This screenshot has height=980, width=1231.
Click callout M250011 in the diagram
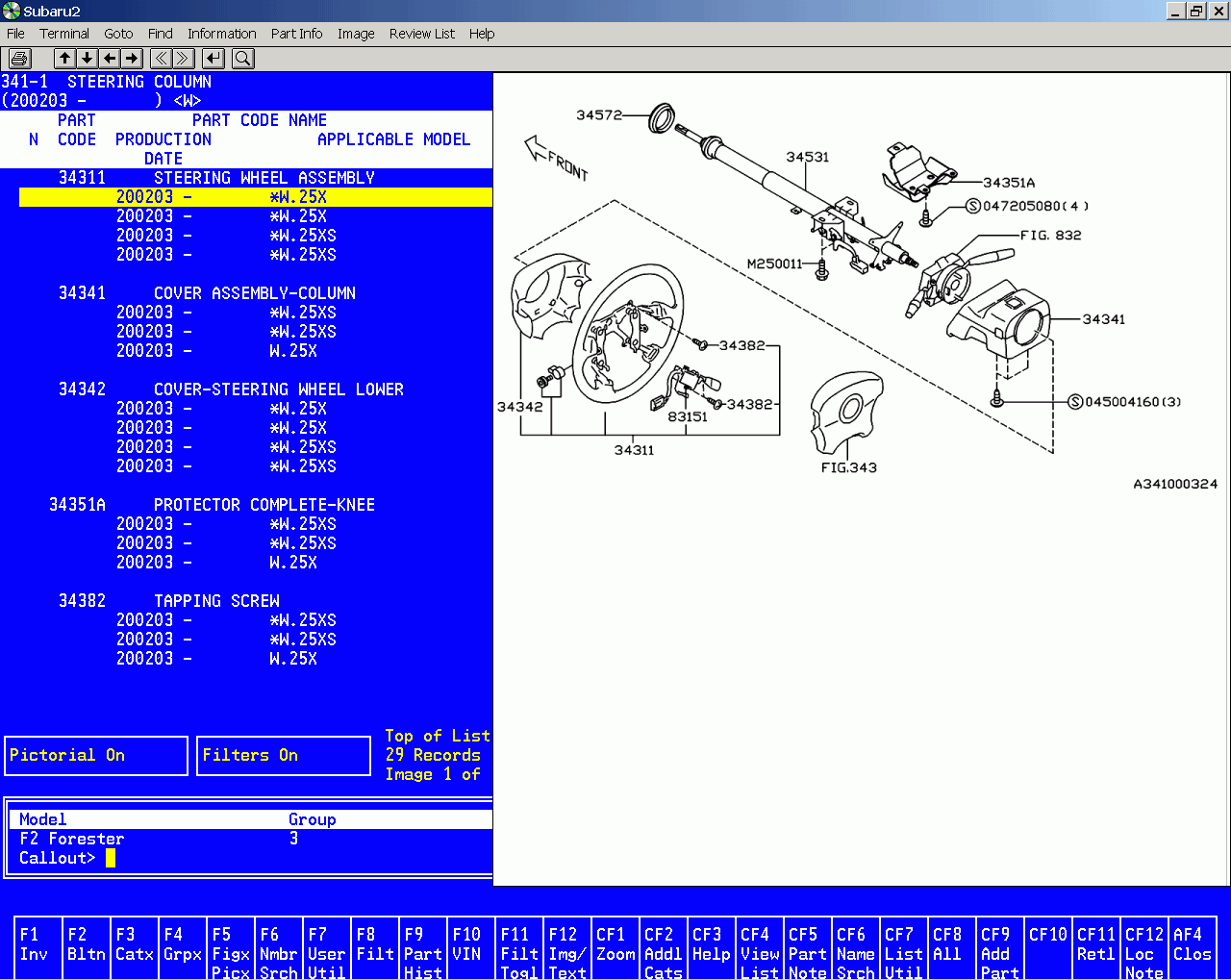click(x=774, y=264)
